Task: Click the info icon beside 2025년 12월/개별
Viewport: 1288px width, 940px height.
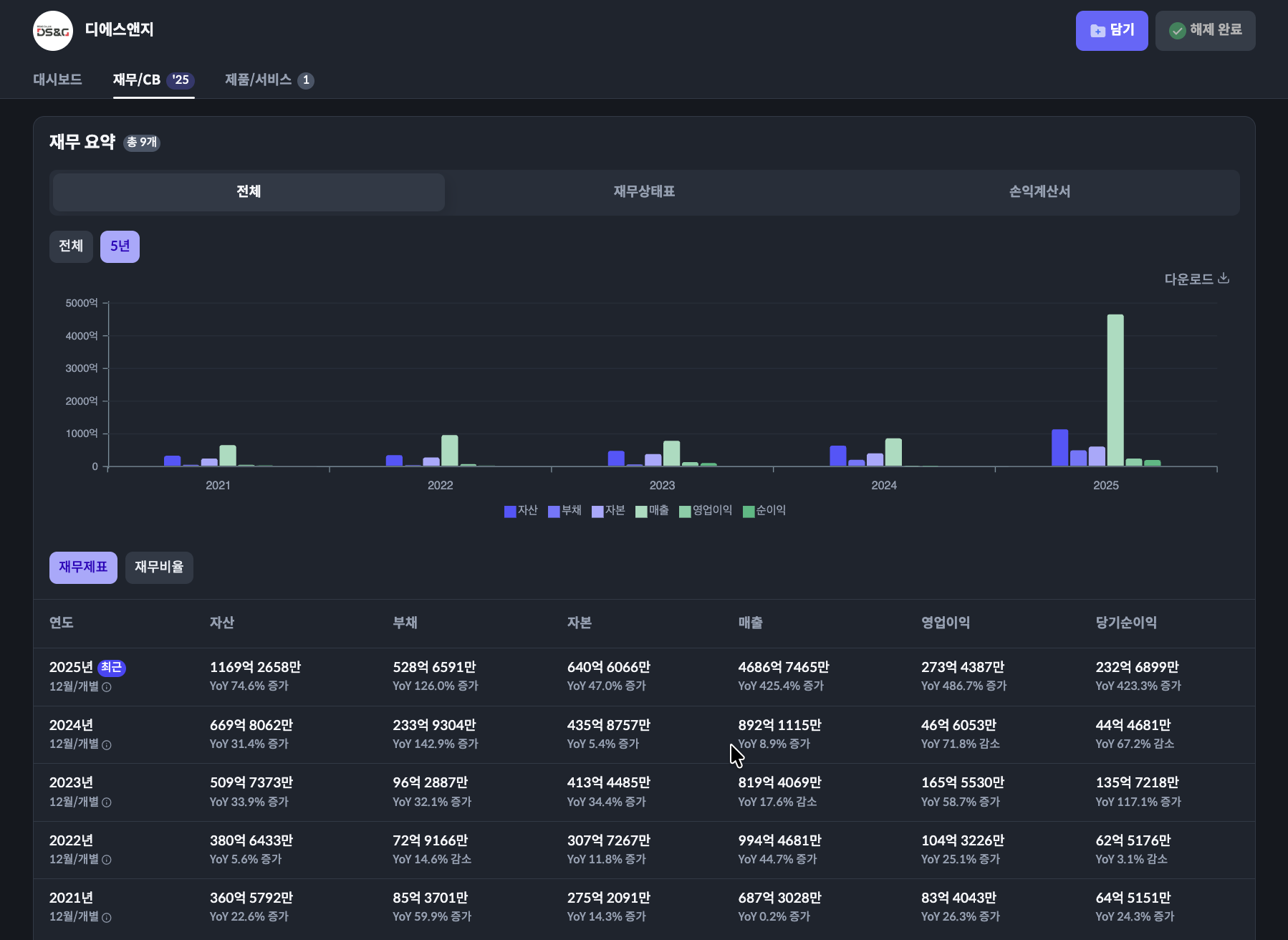Action: (107, 687)
